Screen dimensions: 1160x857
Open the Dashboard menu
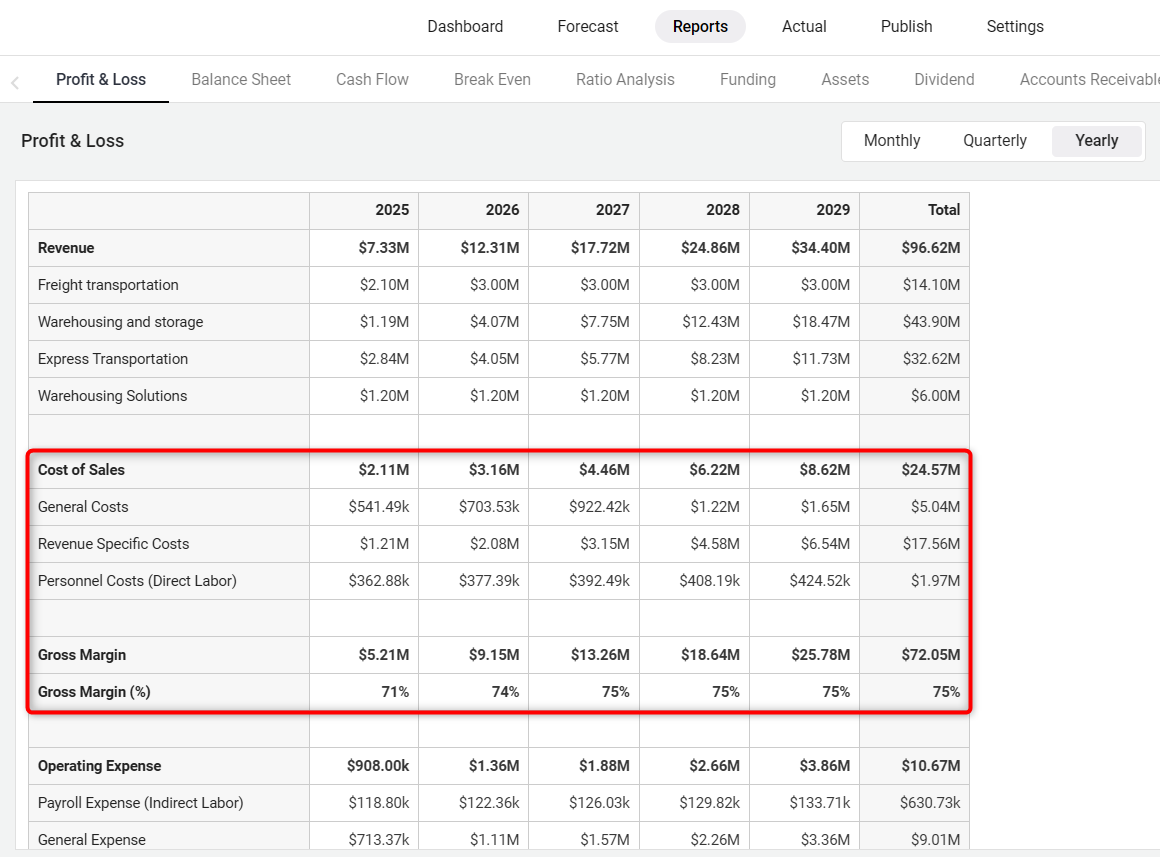(465, 27)
